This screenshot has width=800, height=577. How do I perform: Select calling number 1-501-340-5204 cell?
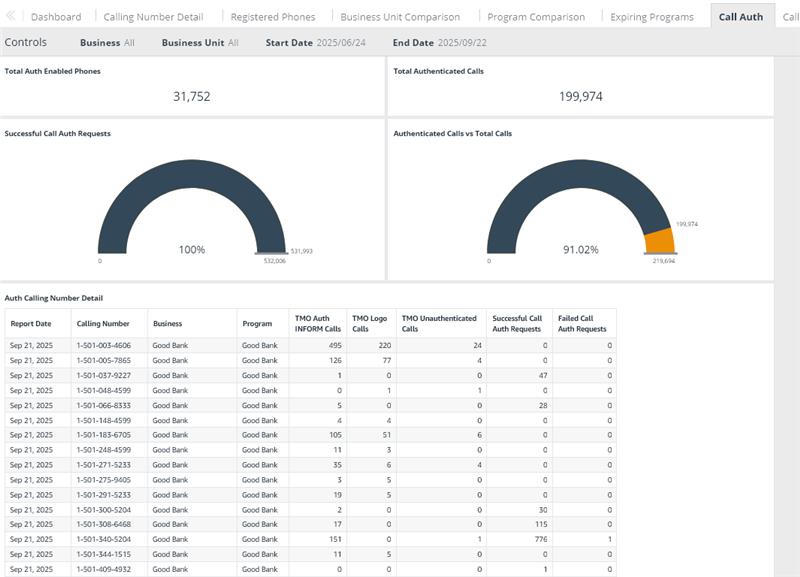[104, 539]
